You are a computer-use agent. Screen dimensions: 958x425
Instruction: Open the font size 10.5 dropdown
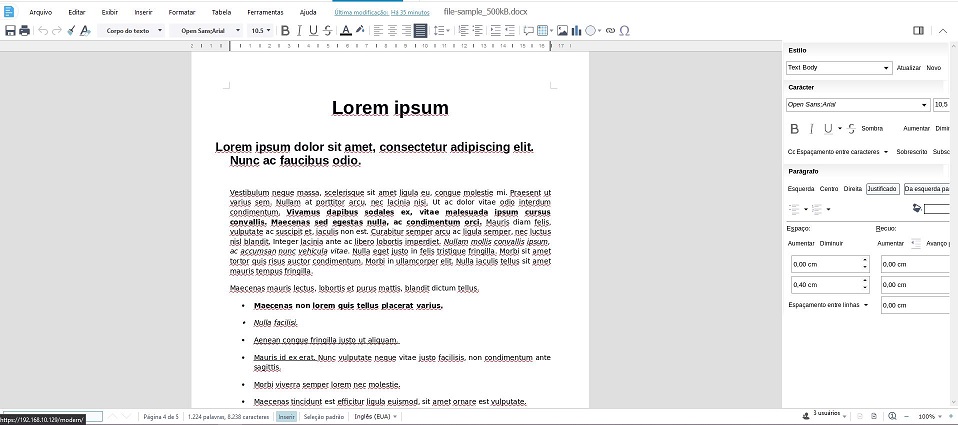pyautogui.click(x=261, y=31)
